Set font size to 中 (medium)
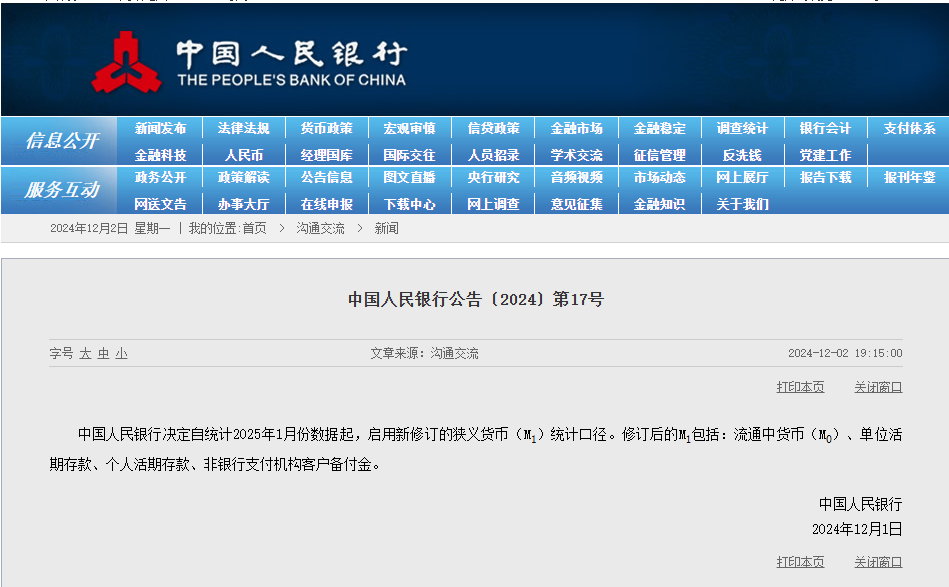This screenshot has height=587, width=949. pos(103,354)
